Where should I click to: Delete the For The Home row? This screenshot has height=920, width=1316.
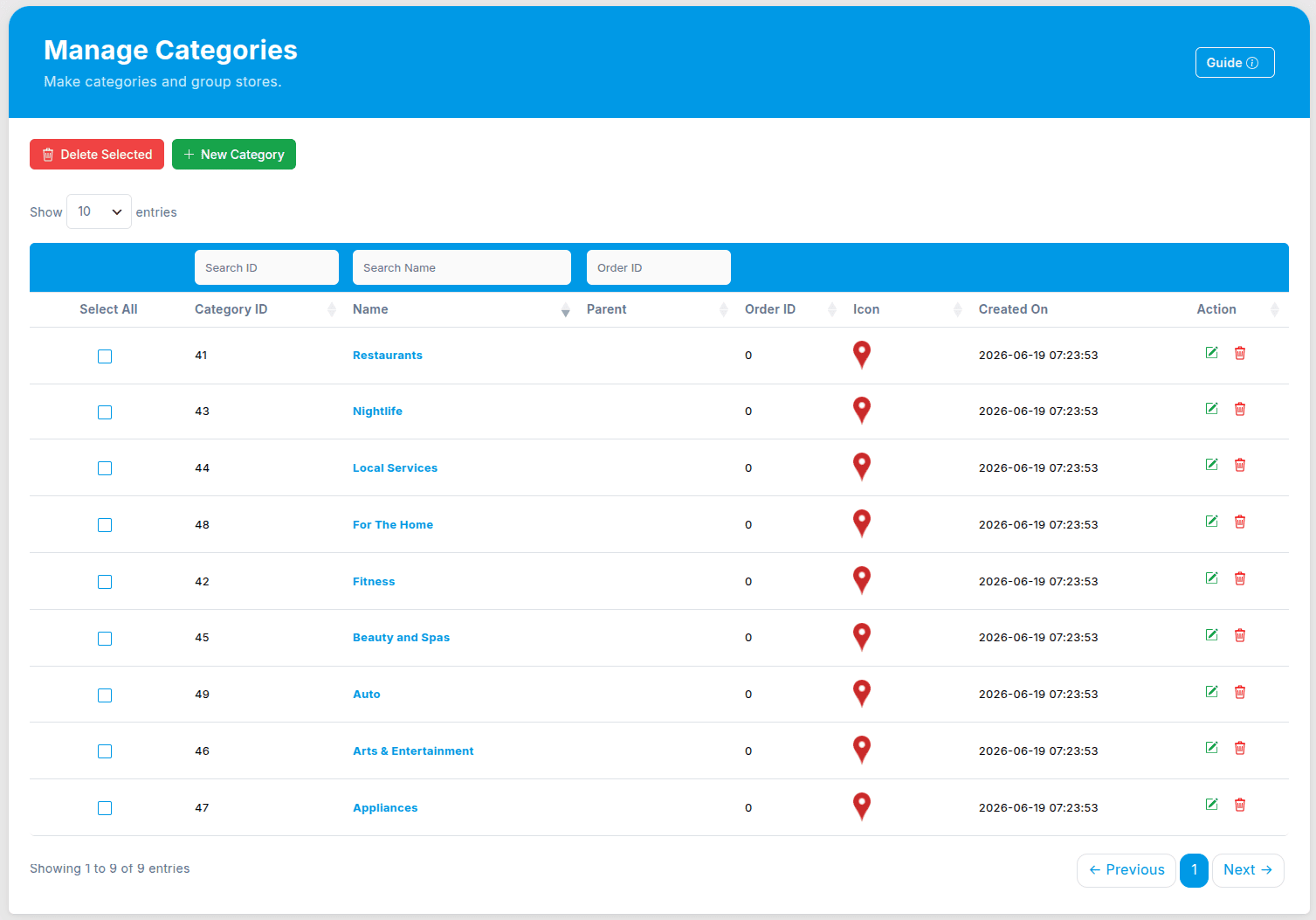tap(1240, 522)
